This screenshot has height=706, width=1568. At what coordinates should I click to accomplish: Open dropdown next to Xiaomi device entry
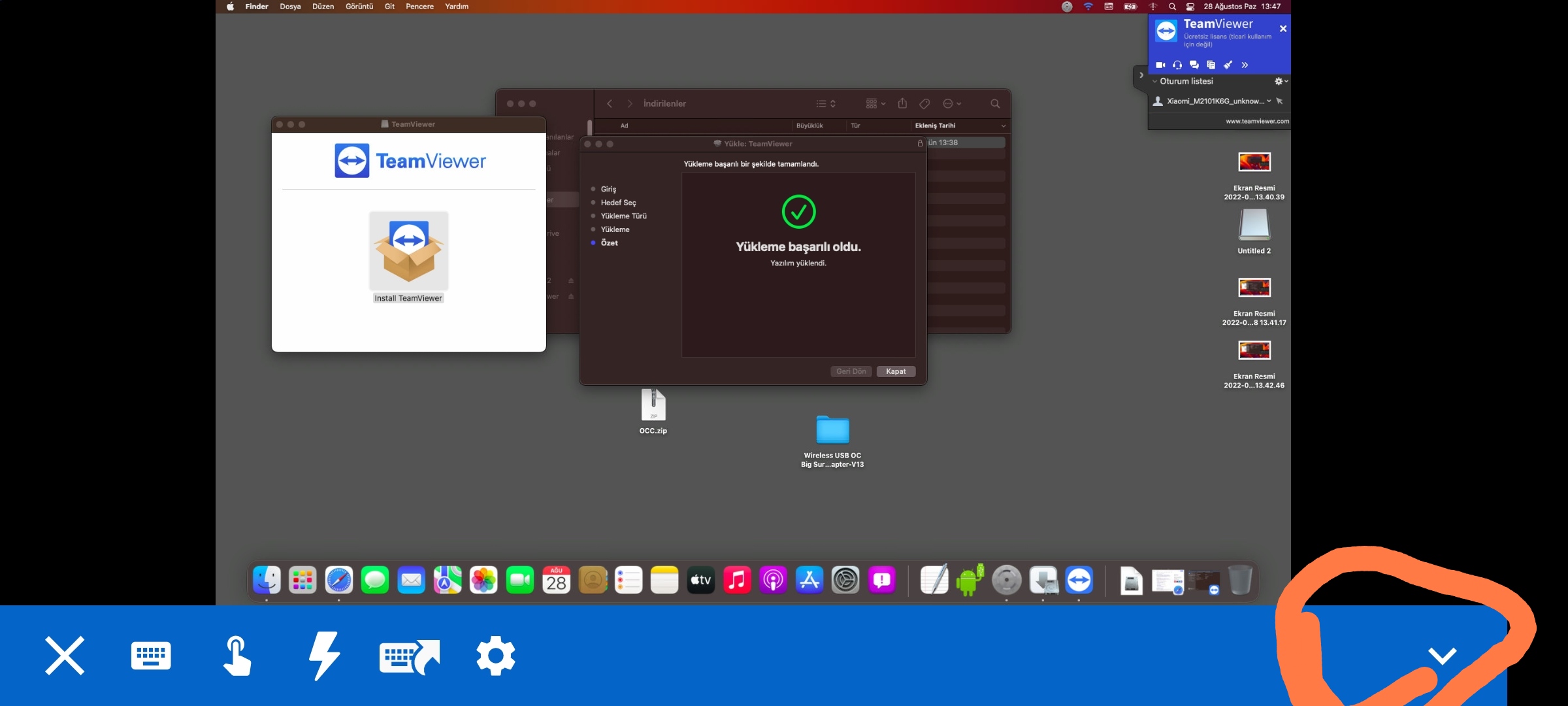1269,101
